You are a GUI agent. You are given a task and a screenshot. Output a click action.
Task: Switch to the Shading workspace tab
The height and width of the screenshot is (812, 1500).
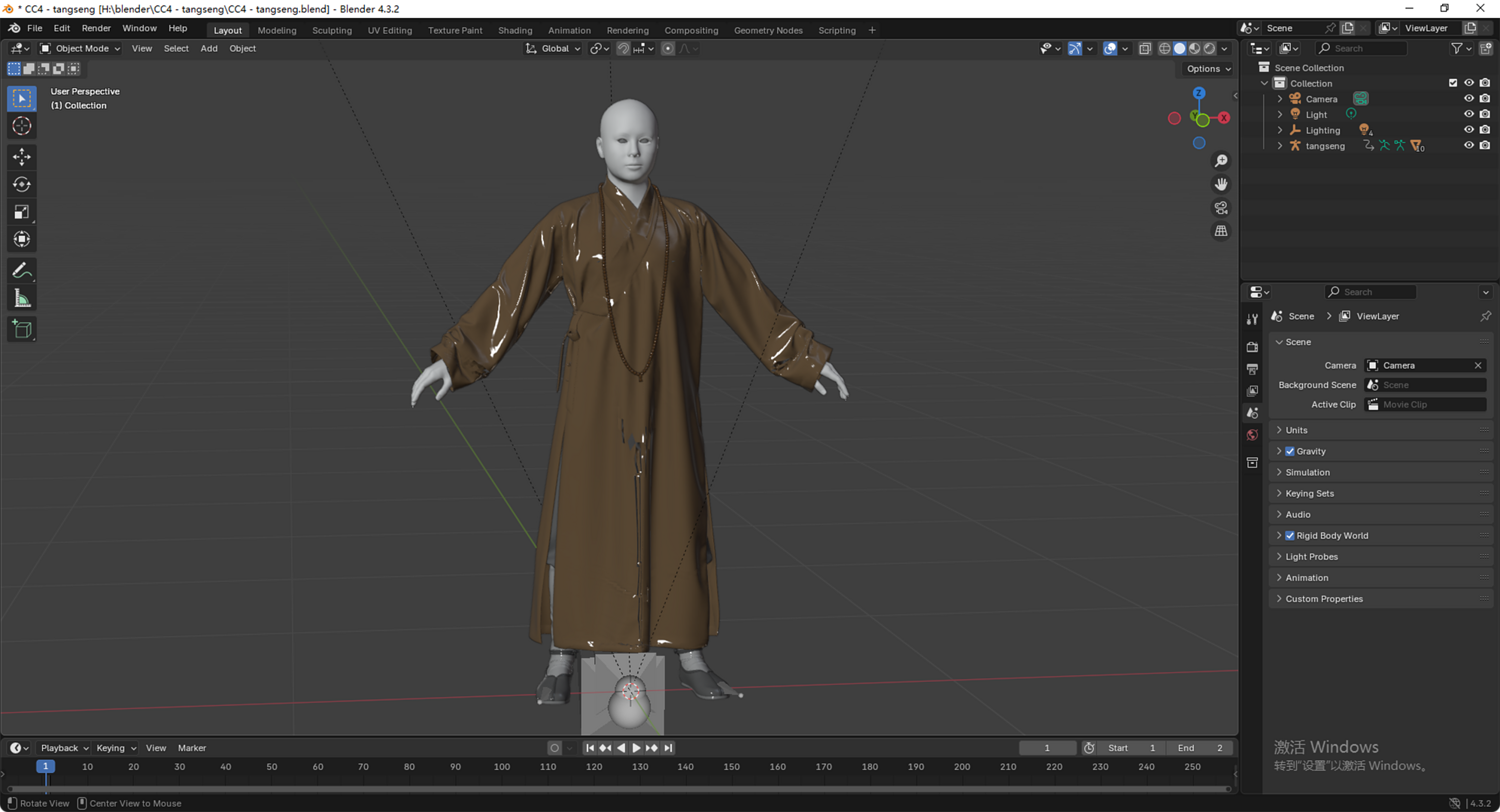(x=515, y=30)
